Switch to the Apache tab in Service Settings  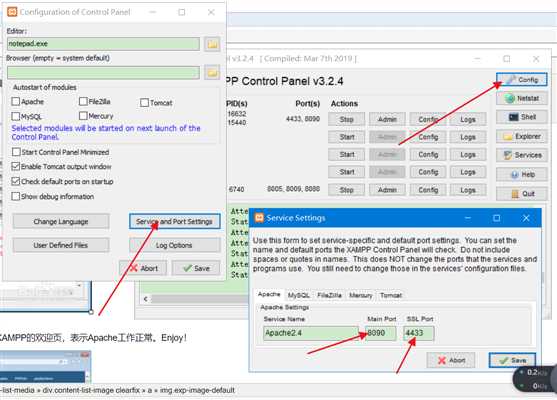[x=269, y=294]
